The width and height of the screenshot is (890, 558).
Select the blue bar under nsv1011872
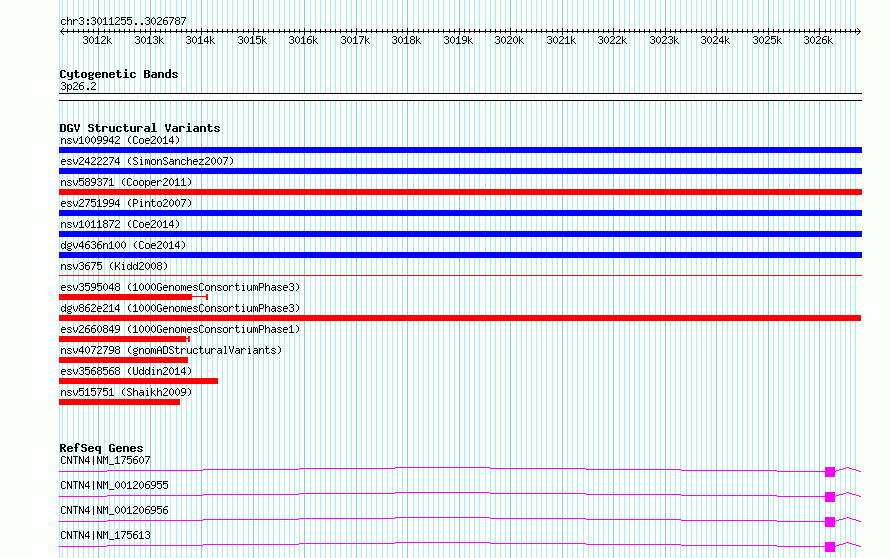pyautogui.click(x=460, y=234)
